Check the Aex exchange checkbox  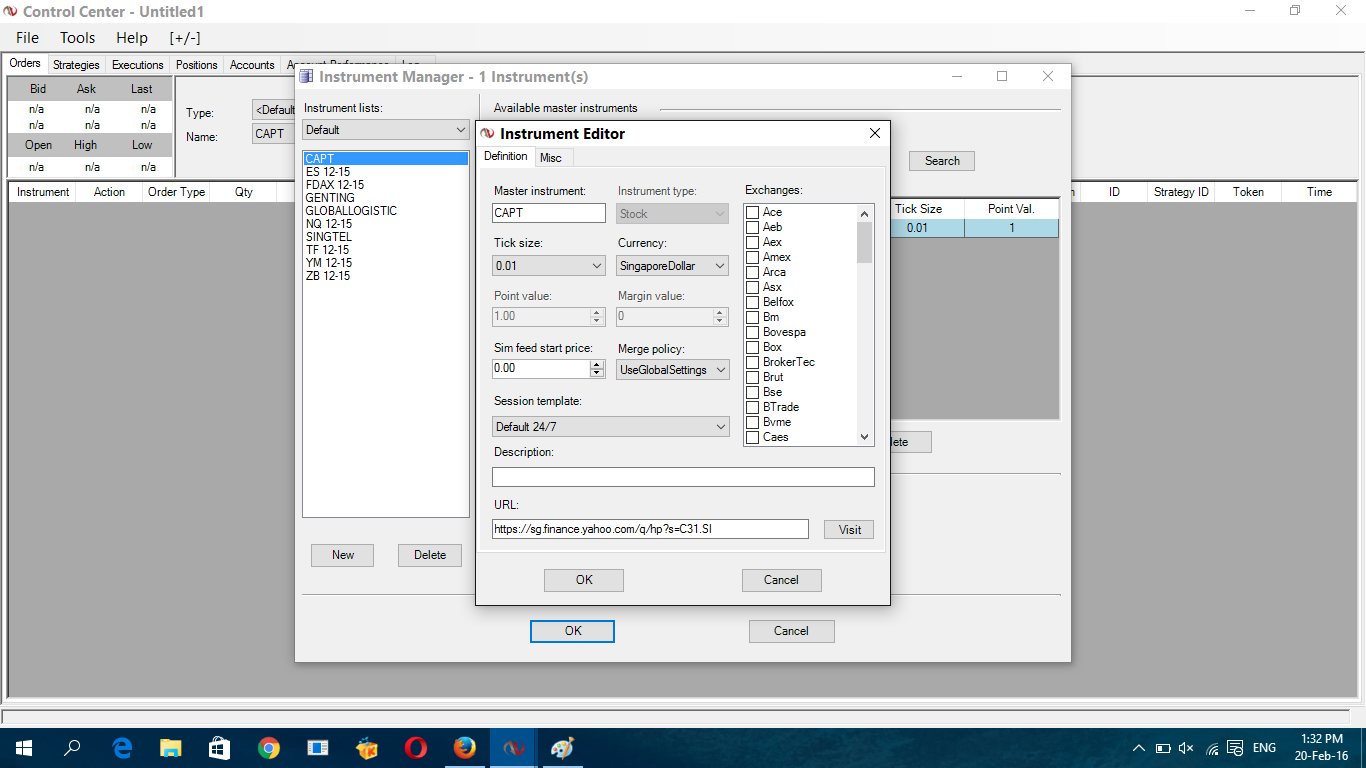(x=752, y=242)
